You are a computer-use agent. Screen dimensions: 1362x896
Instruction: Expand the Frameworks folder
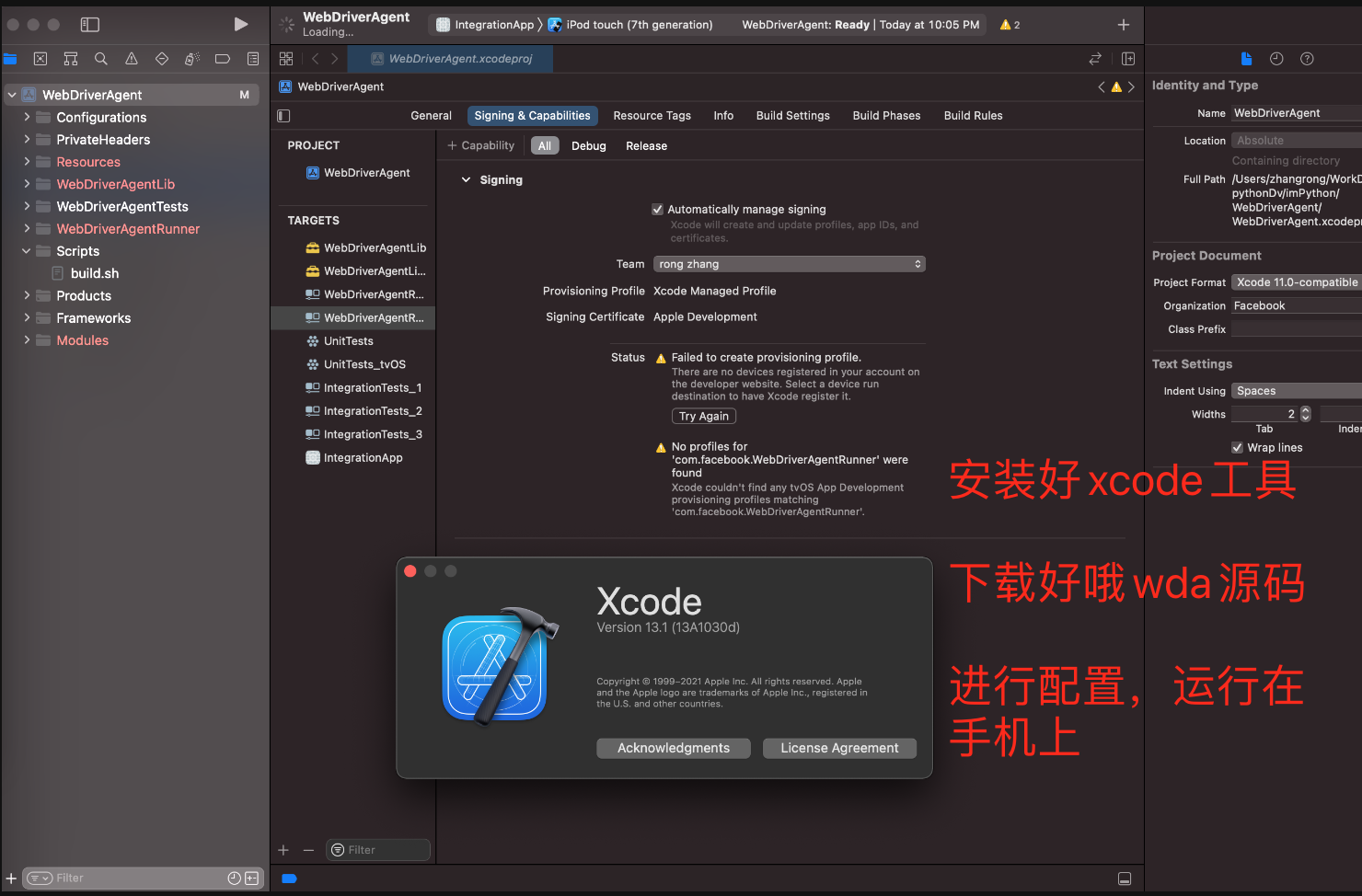(27, 317)
